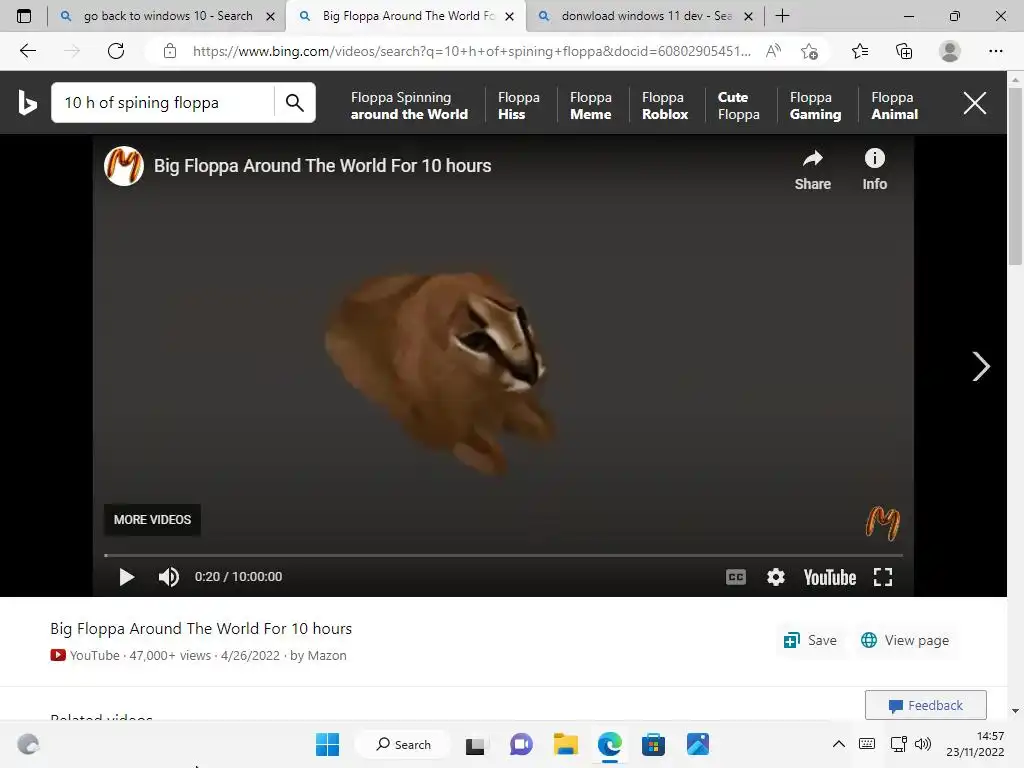The height and width of the screenshot is (768, 1024).
Task: Select Cute Floppa suggestion
Action: pyautogui.click(x=739, y=105)
